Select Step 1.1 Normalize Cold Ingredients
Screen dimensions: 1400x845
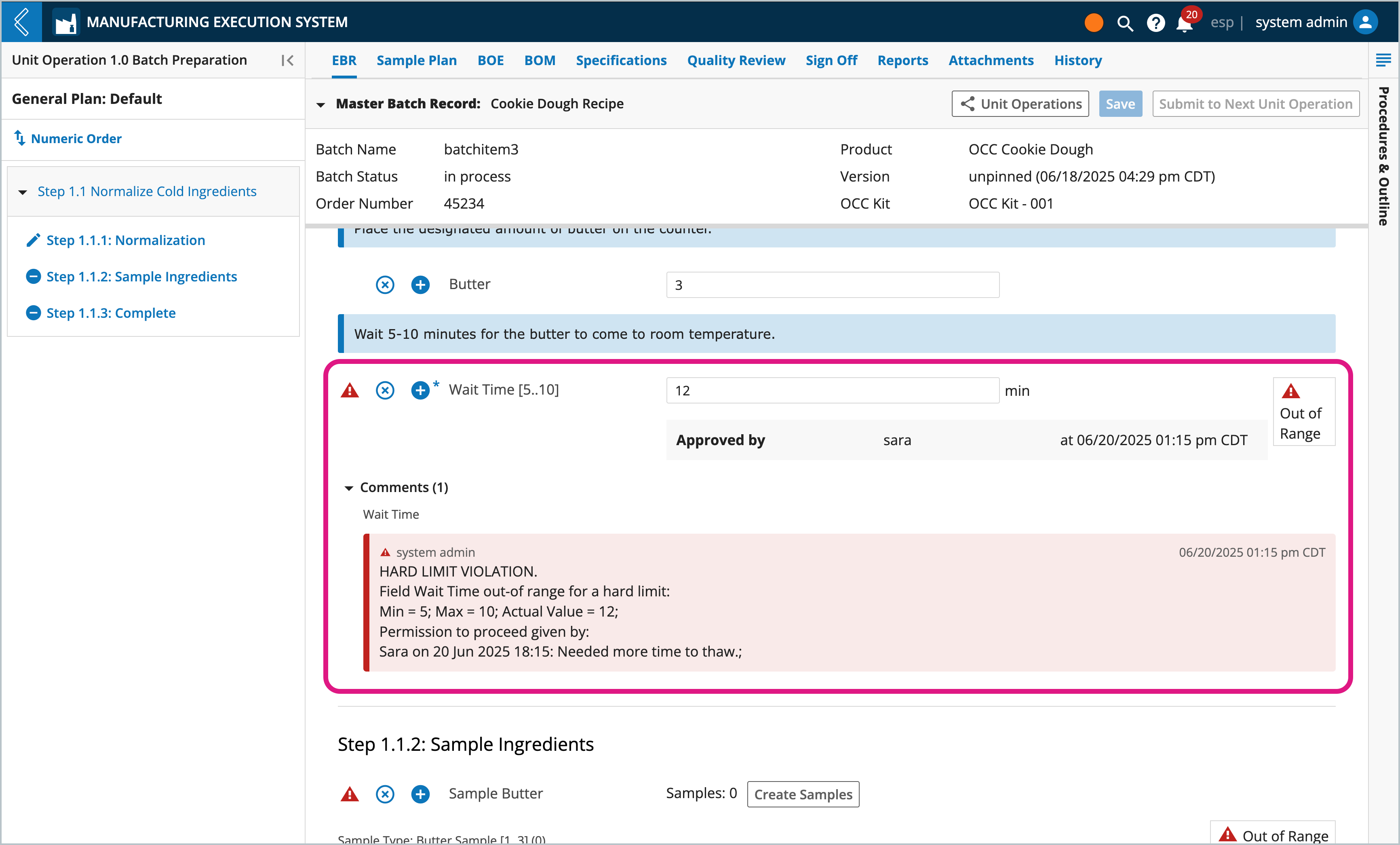[x=147, y=192]
